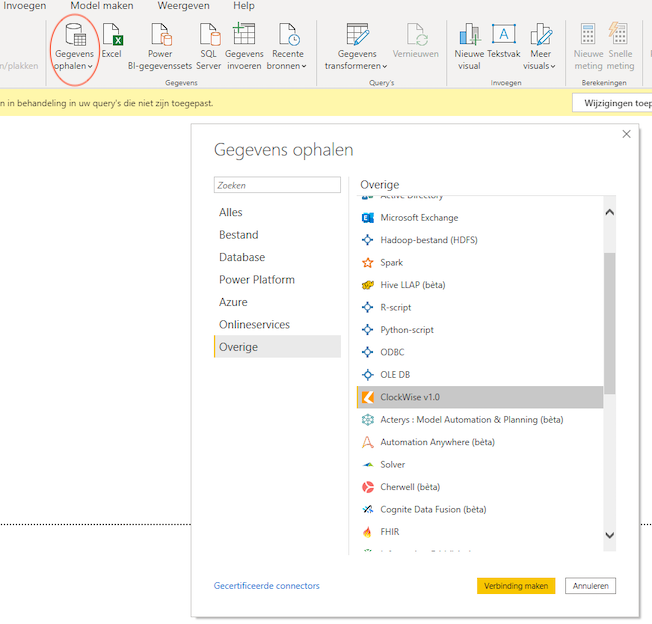This screenshot has width=652, height=624.
Task: Open Power BI-gegevenssets
Action: (x=160, y=47)
